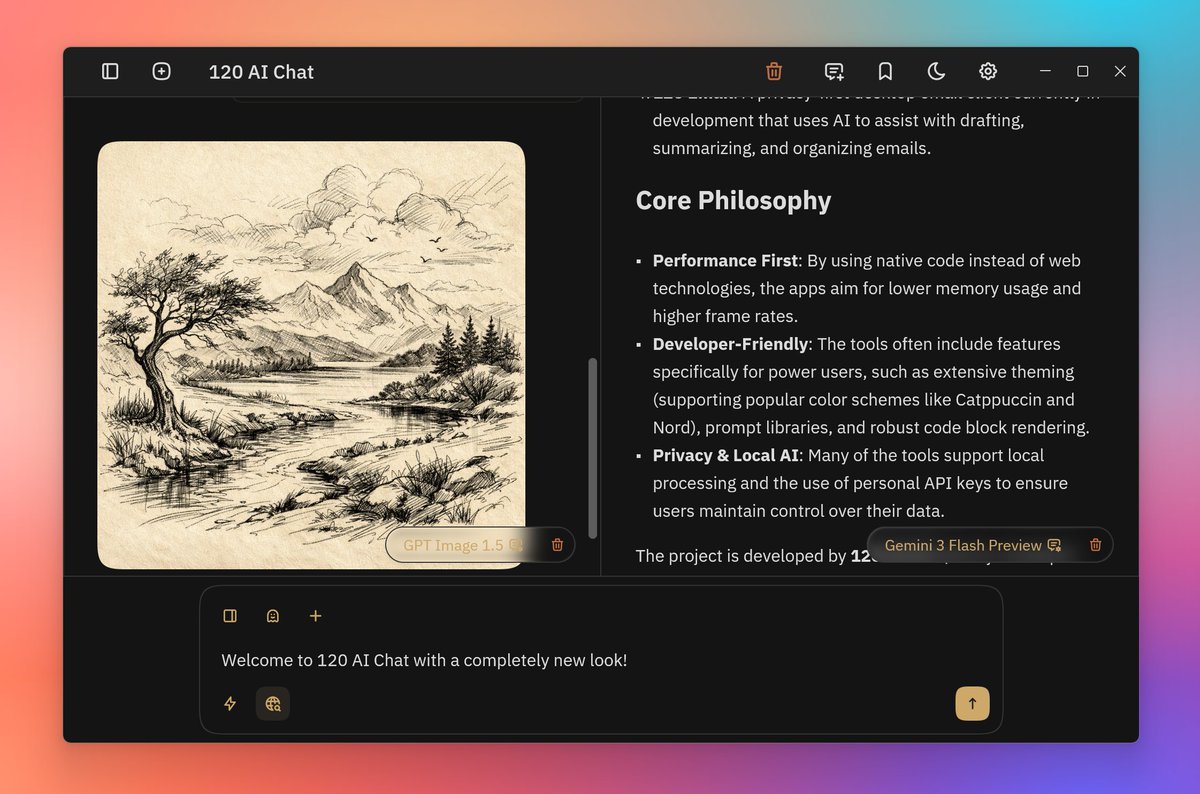Maximize the 120 AI Chat window
The width and height of the screenshot is (1200, 794).
point(1082,71)
